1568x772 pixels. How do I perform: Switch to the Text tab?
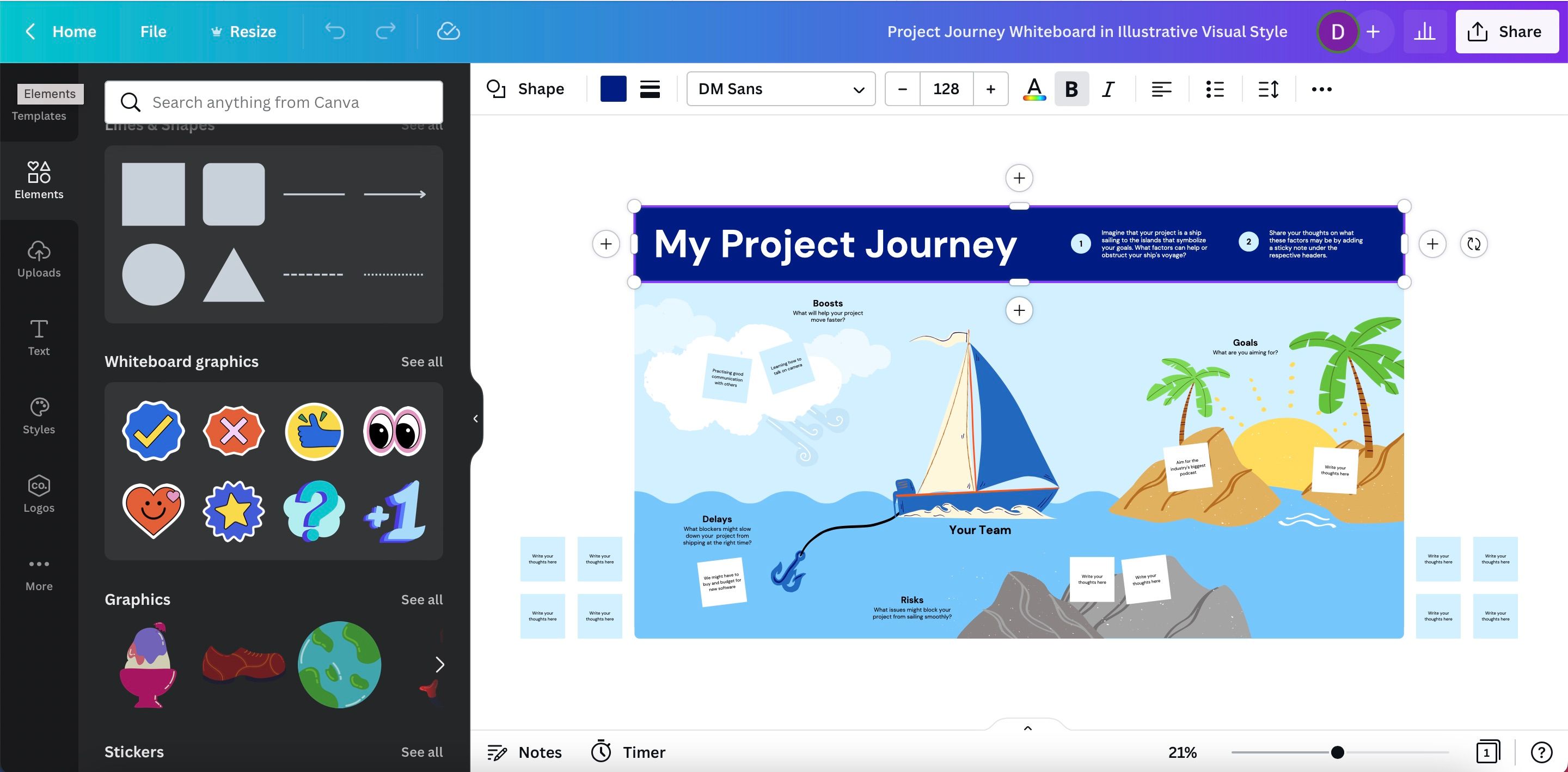39,338
